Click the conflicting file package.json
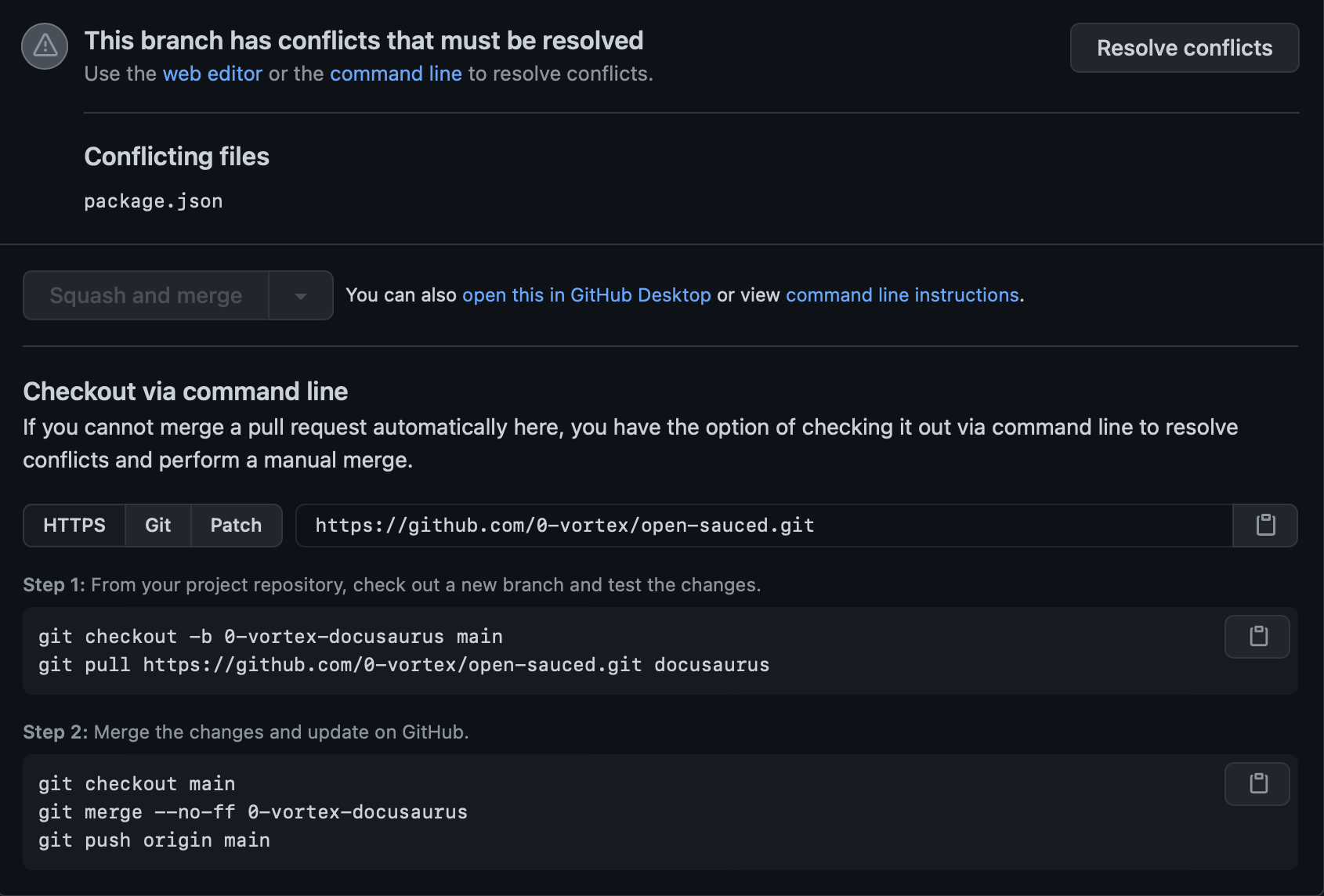The image size is (1324, 896). point(154,201)
